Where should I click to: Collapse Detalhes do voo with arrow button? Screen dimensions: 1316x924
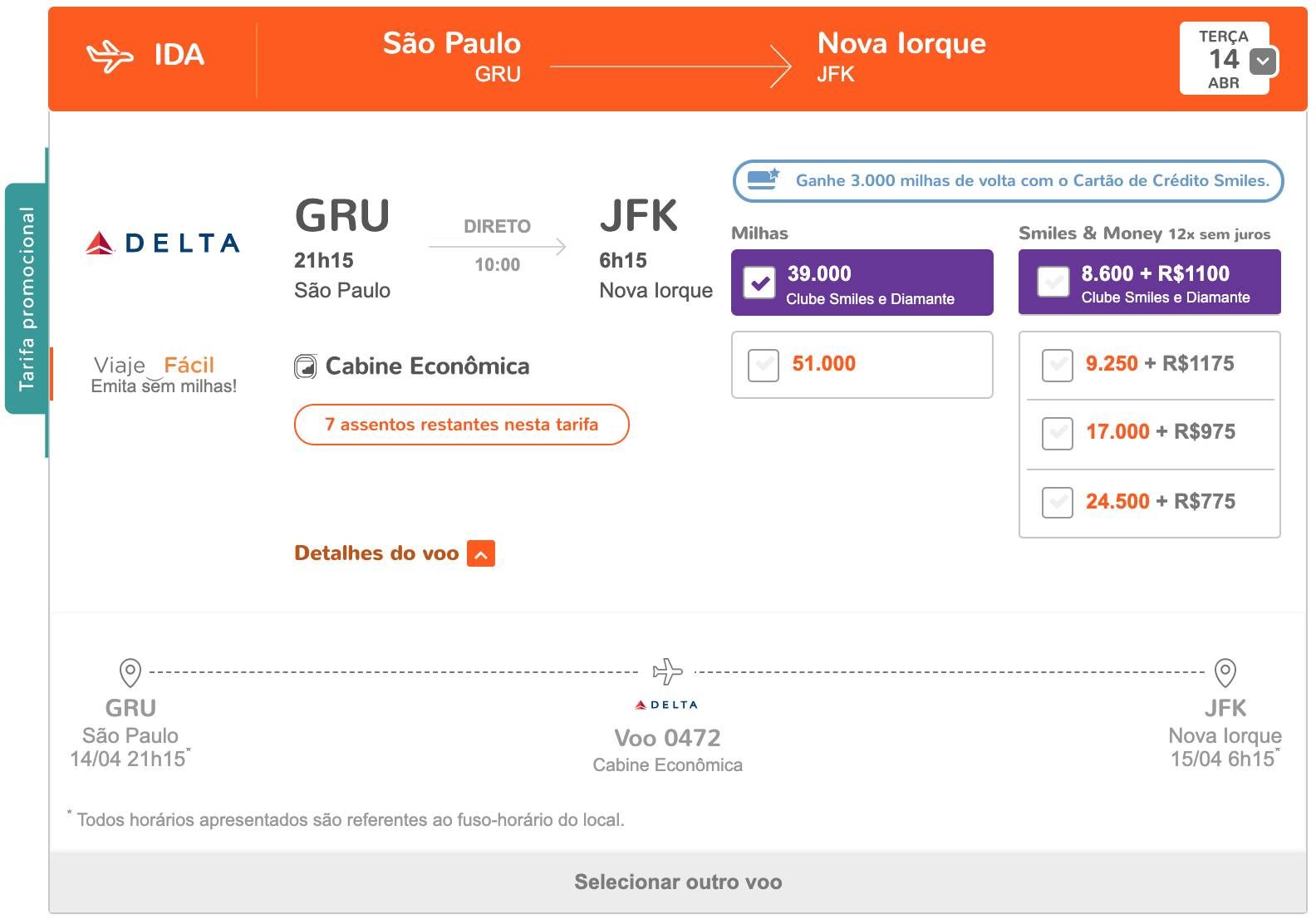[x=481, y=553]
